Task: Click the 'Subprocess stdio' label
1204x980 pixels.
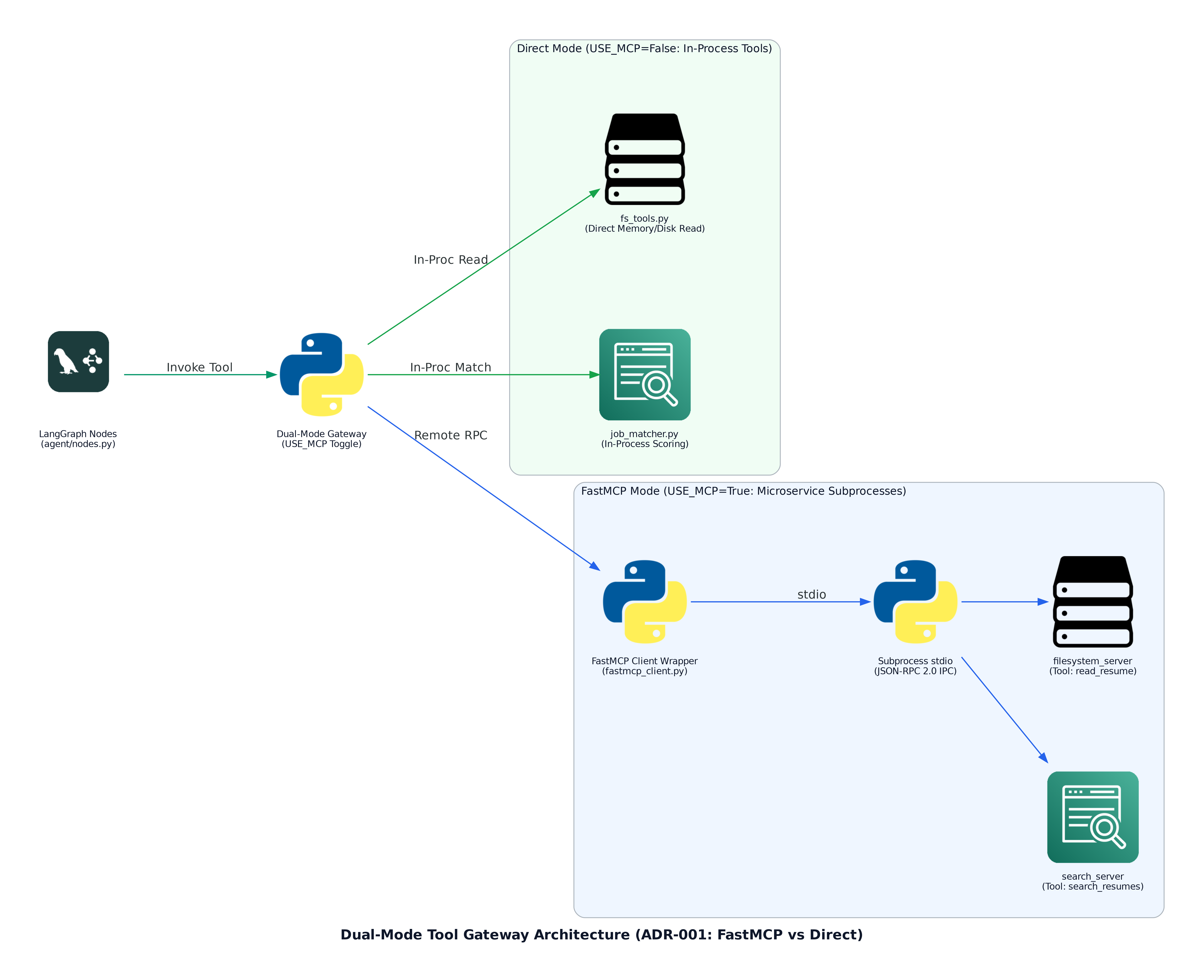Action: click(915, 661)
